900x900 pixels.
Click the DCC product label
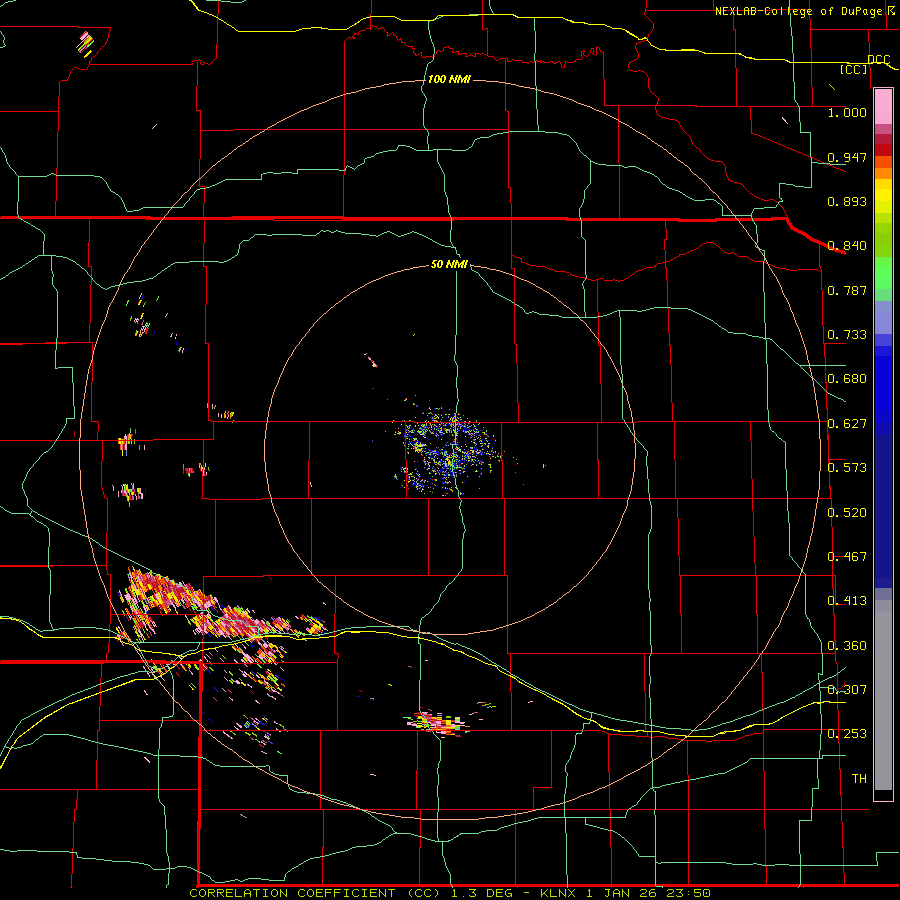(878, 59)
